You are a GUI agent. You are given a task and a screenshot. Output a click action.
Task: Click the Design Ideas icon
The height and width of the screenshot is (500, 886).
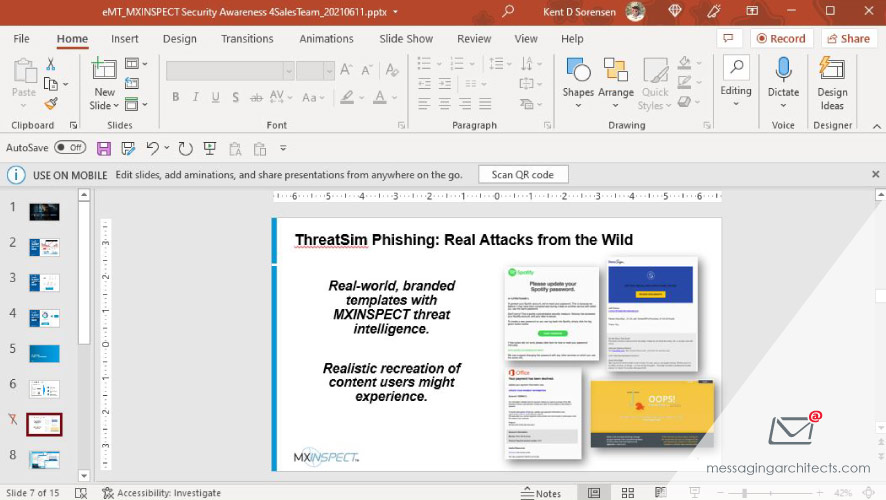pos(831,83)
